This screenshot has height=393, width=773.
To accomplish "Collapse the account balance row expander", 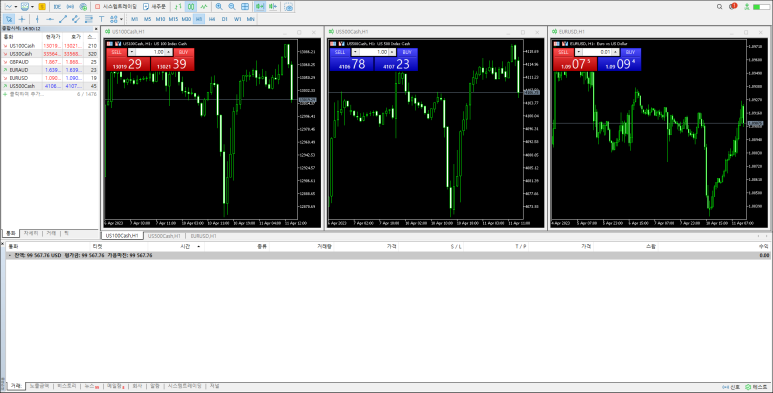I will pyautogui.click(x=10, y=255).
